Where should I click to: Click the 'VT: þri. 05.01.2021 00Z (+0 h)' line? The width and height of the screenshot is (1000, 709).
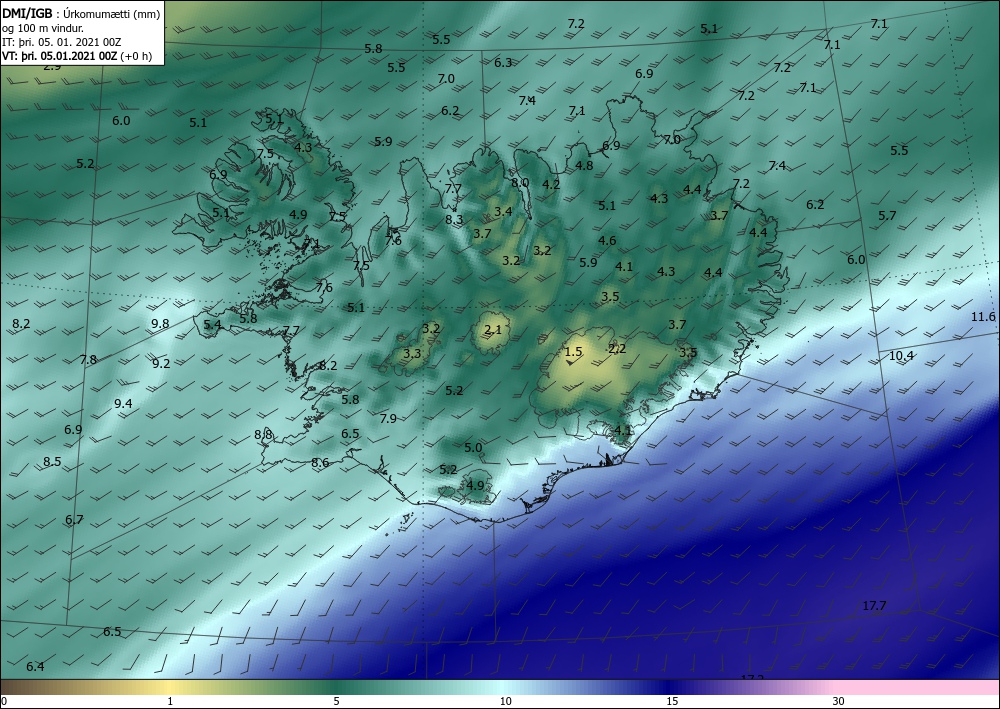[x=77, y=56]
